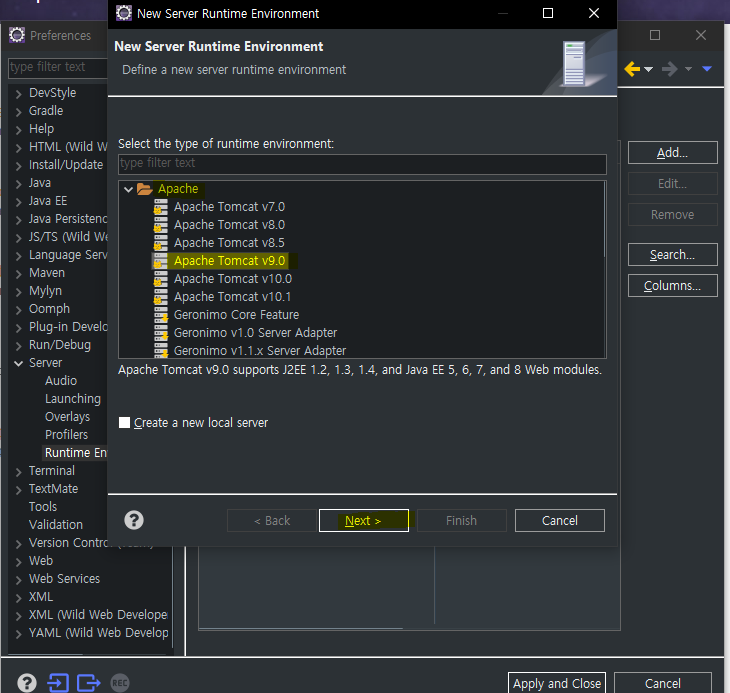Cancel the New Server Runtime wizard
Viewport: 730px width, 693px height.
560,520
